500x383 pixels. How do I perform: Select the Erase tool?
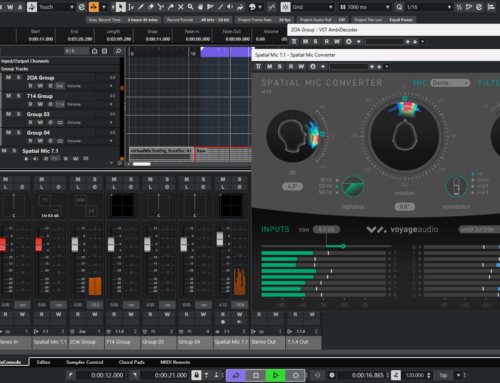point(151,7)
